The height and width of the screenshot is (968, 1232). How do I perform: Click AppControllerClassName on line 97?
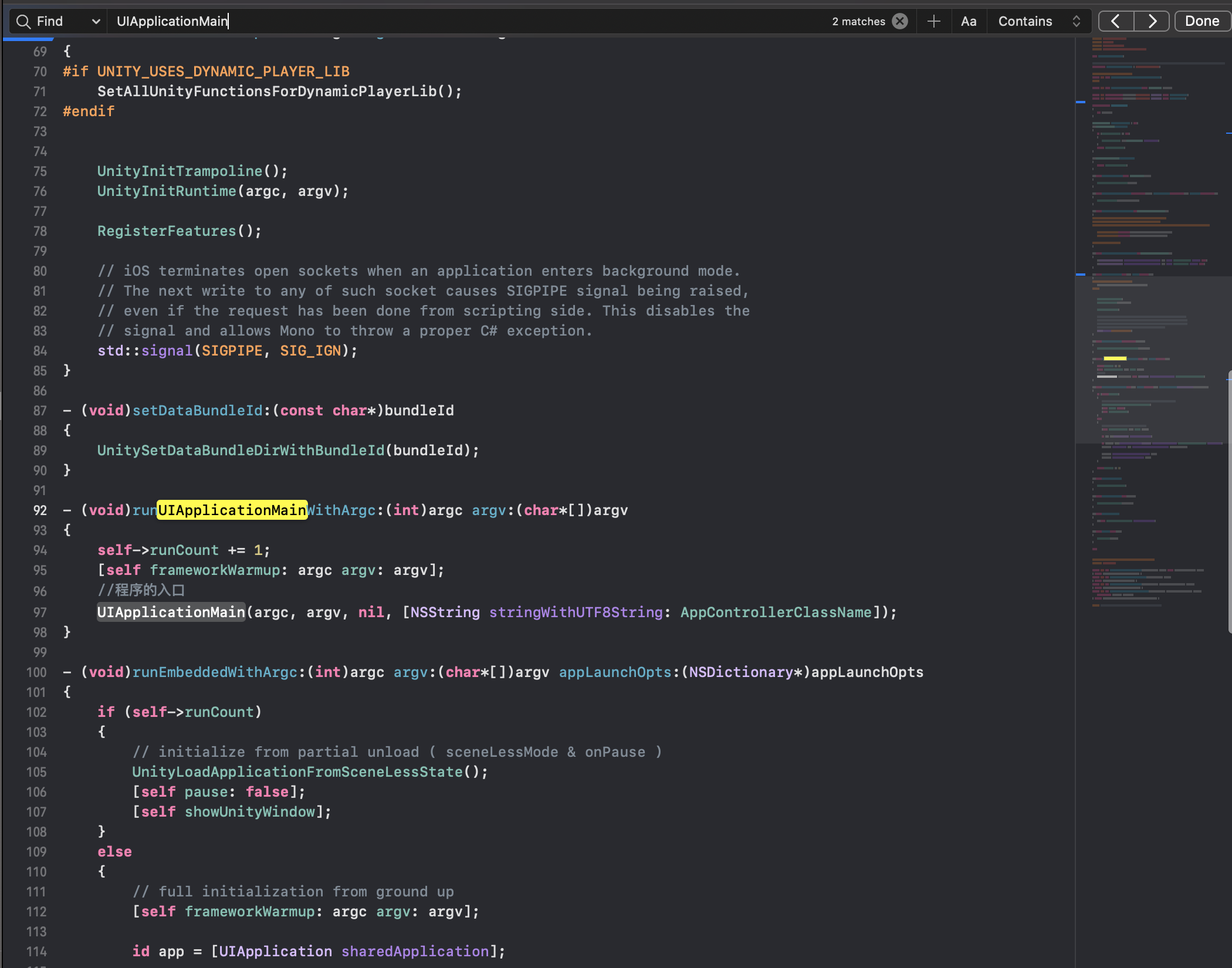[776, 612]
